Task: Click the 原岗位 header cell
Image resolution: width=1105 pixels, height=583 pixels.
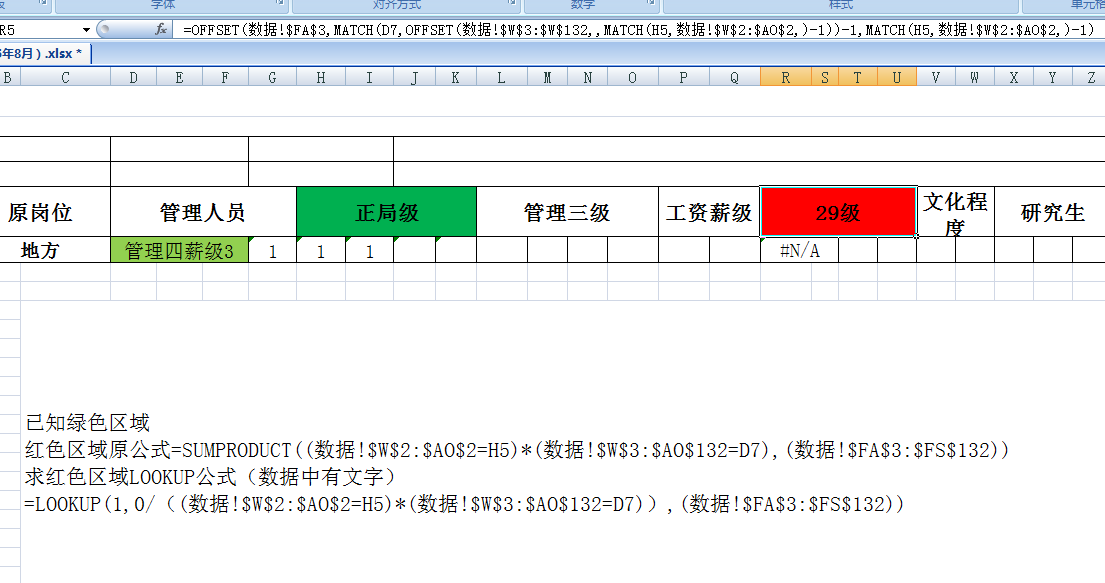Action: pyautogui.click(x=40, y=212)
